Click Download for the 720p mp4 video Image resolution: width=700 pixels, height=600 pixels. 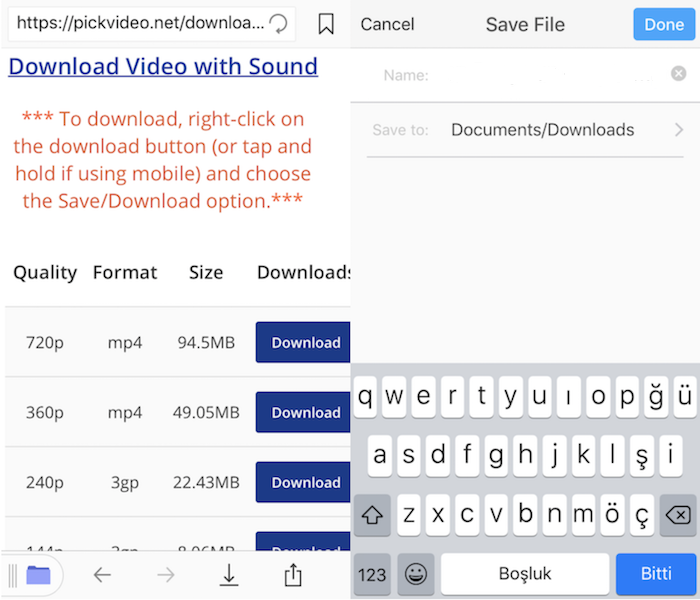tap(304, 342)
